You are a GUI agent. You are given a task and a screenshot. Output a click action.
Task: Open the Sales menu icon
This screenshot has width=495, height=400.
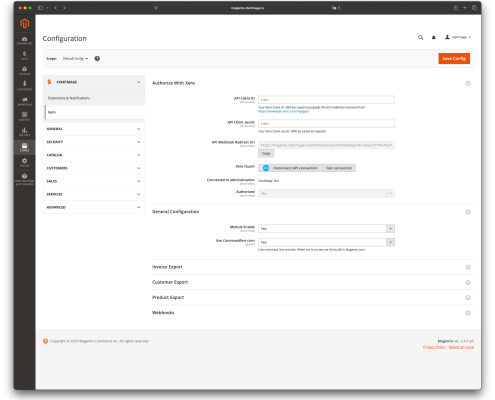point(24,56)
